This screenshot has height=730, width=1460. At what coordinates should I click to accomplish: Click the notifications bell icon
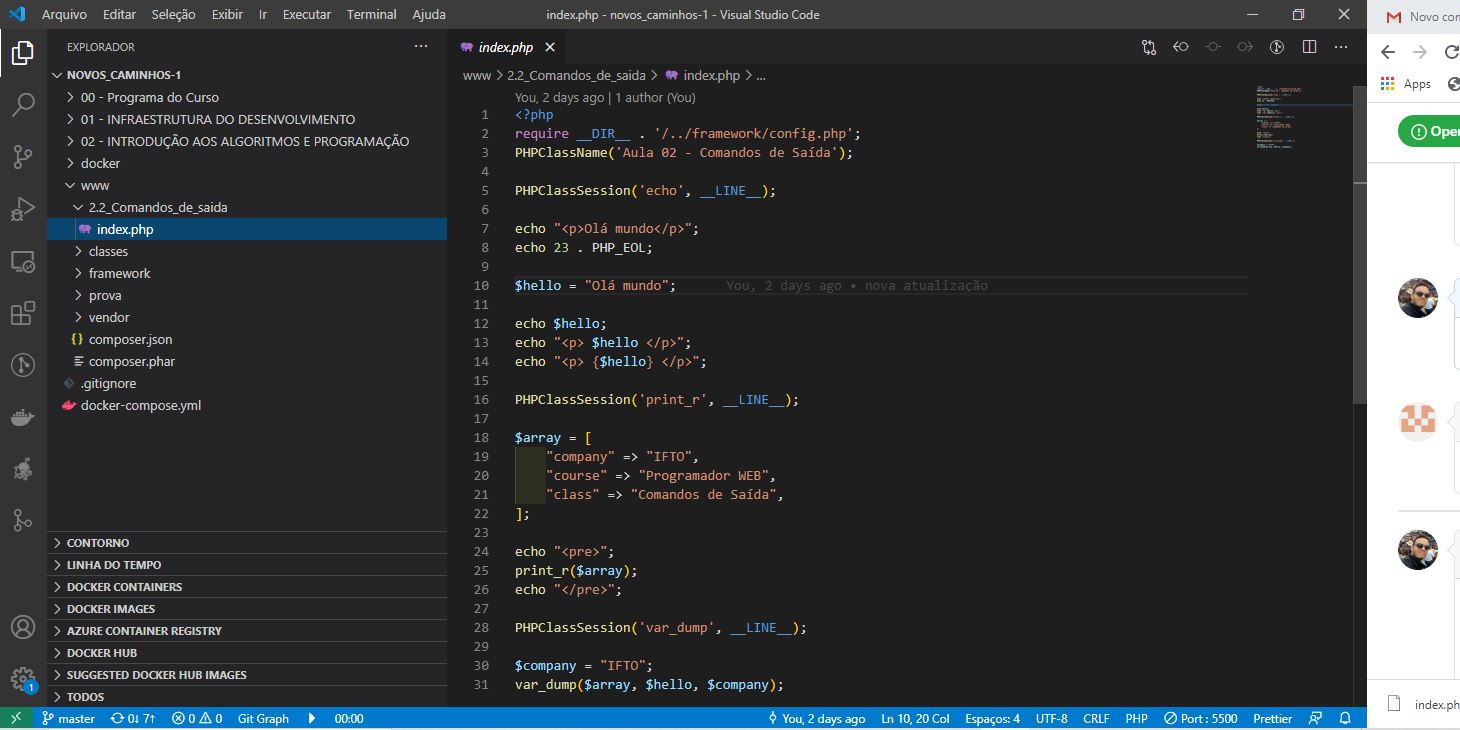pyautogui.click(x=1345, y=718)
